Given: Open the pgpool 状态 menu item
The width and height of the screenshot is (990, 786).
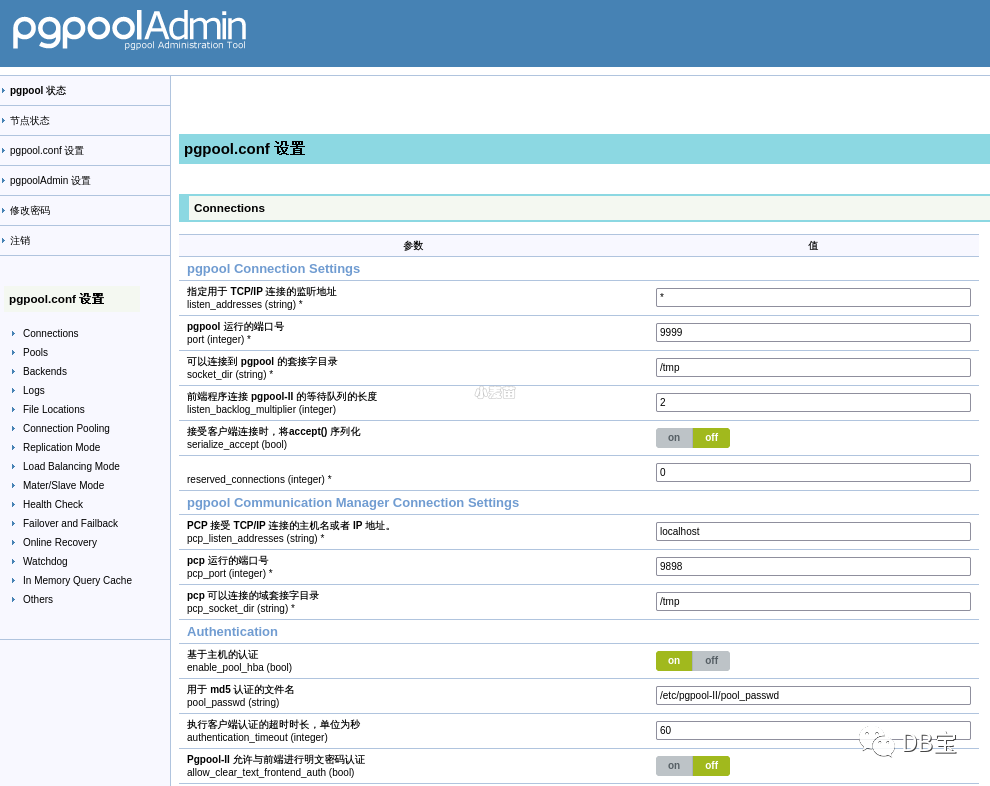Looking at the screenshot, I should point(38,90).
